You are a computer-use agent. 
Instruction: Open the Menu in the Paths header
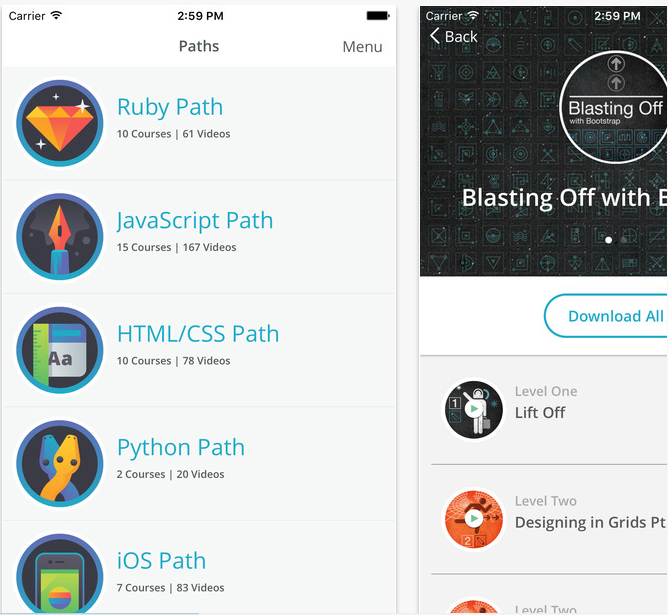362,46
